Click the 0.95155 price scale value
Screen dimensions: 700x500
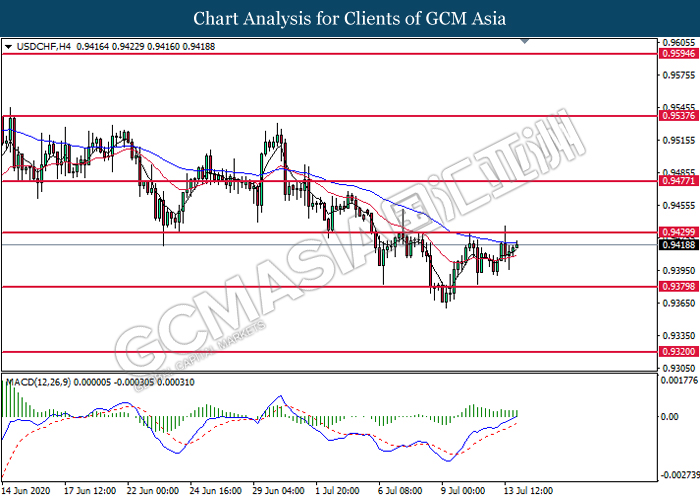679,140
